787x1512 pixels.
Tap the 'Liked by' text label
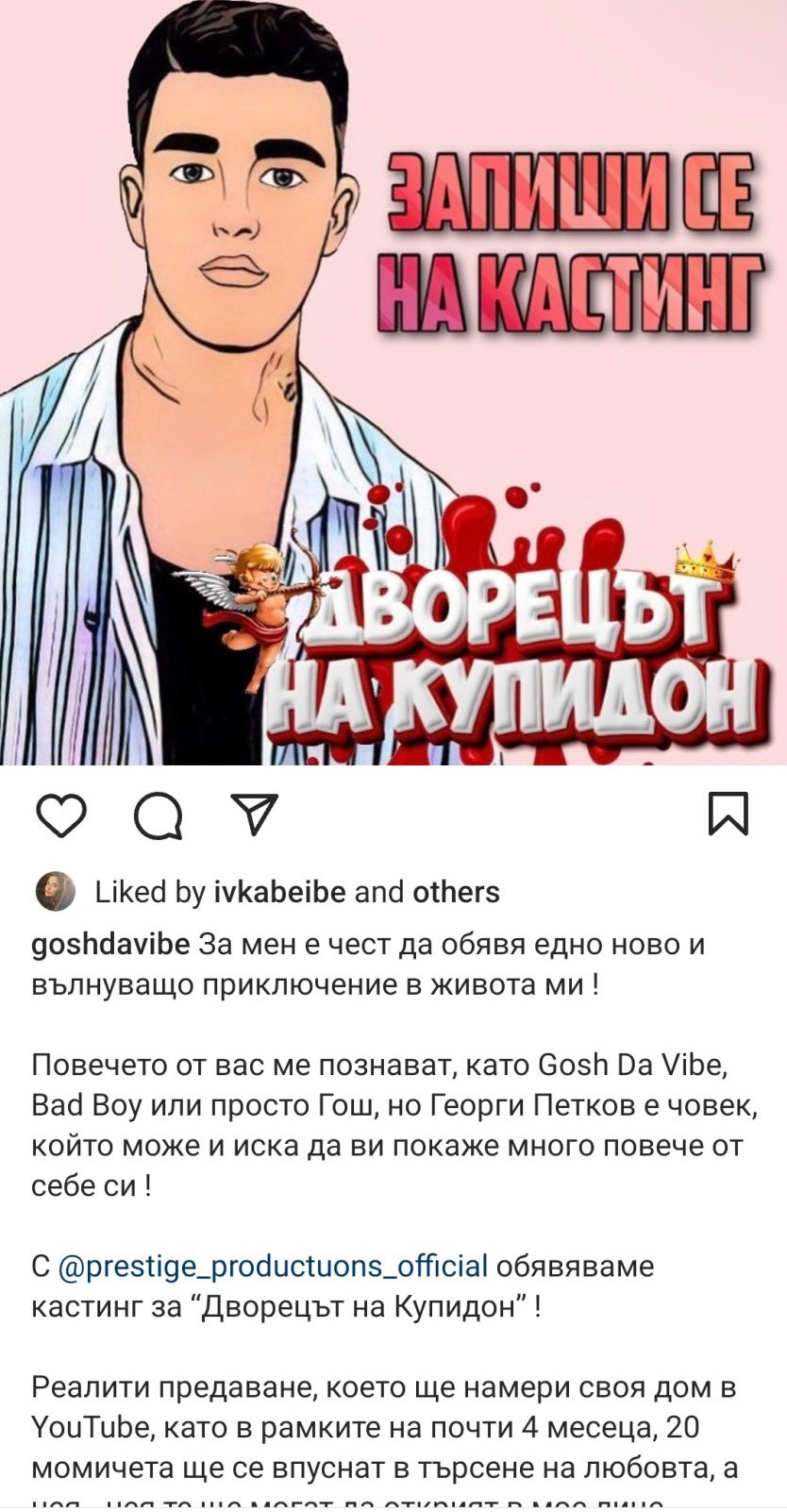[150, 892]
